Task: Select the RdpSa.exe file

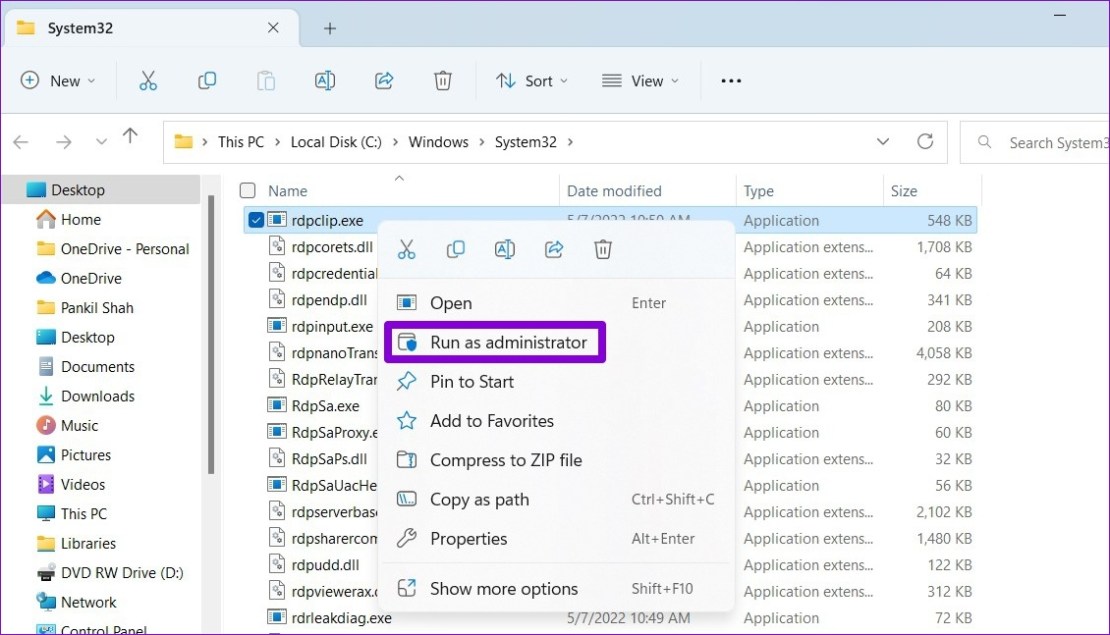Action: pyautogui.click(x=325, y=406)
